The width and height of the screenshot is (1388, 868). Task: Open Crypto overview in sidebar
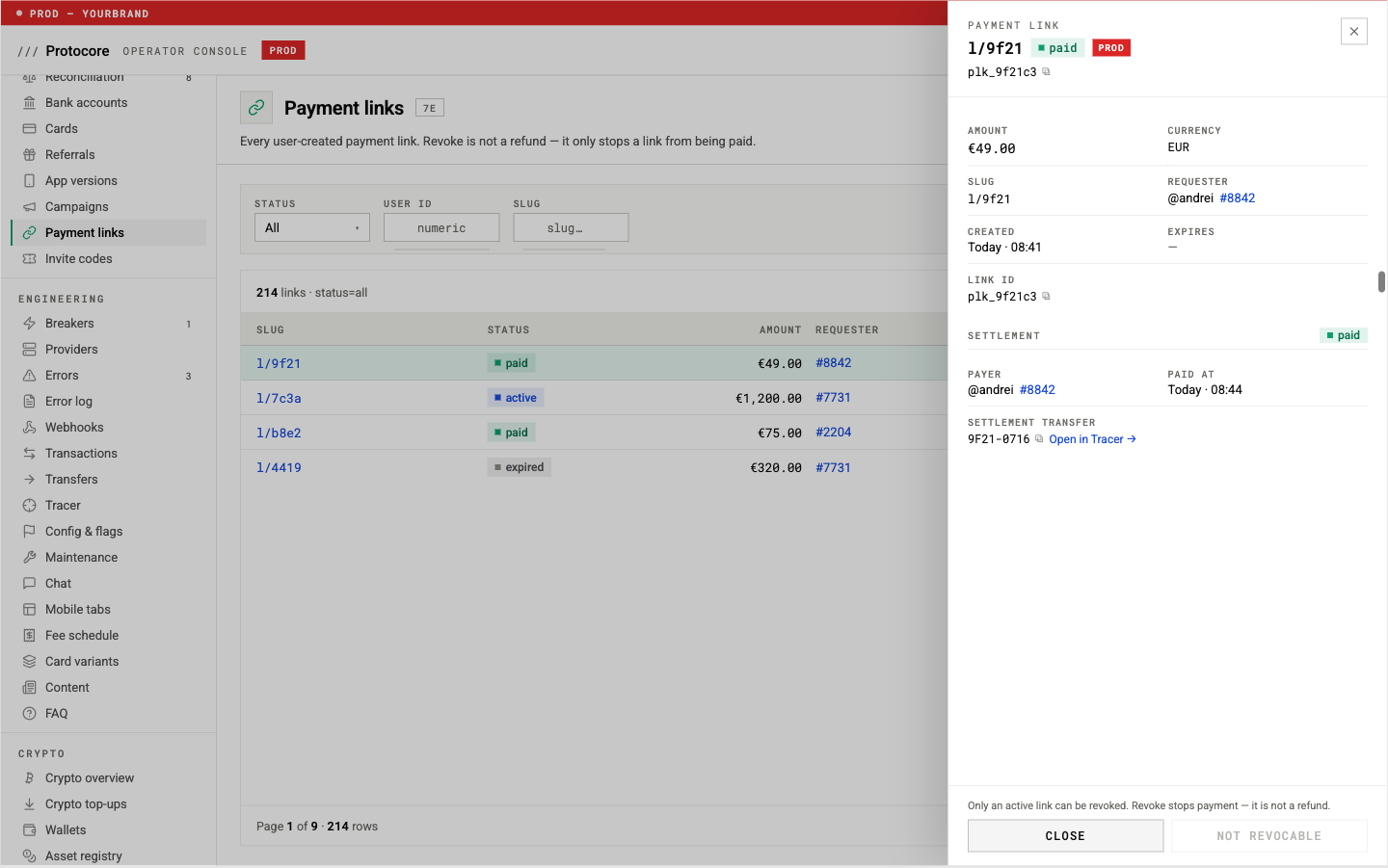click(109, 778)
